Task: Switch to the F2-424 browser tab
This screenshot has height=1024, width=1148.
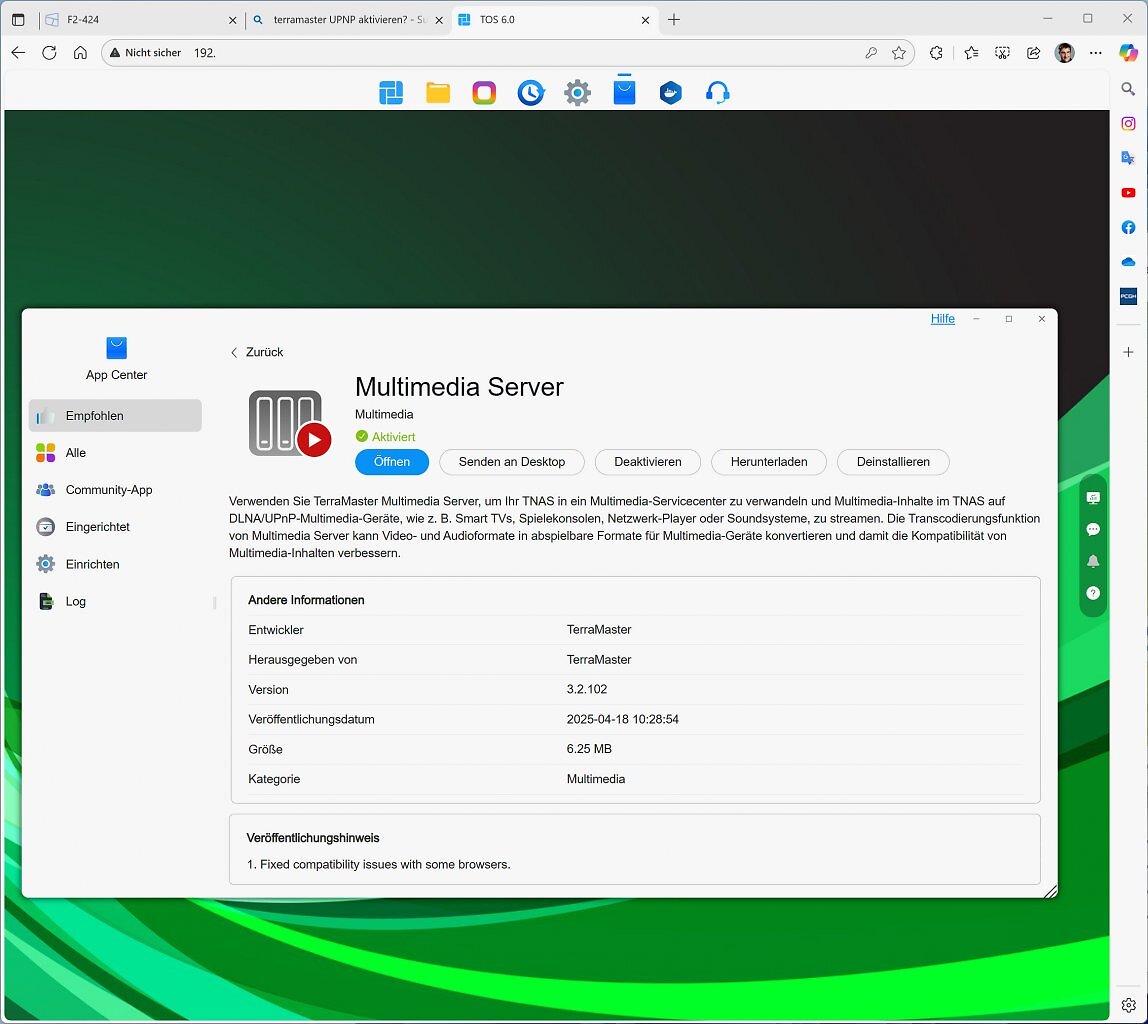Action: pyautogui.click(x=139, y=20)
